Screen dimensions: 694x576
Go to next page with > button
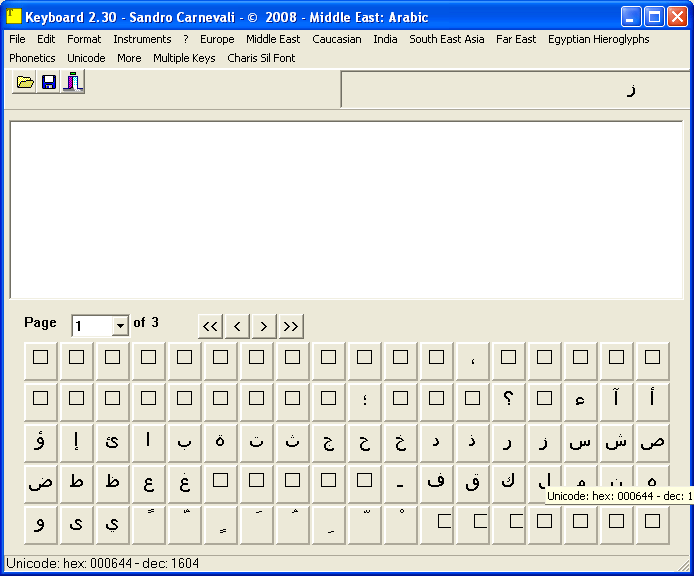tap(264, 327)
